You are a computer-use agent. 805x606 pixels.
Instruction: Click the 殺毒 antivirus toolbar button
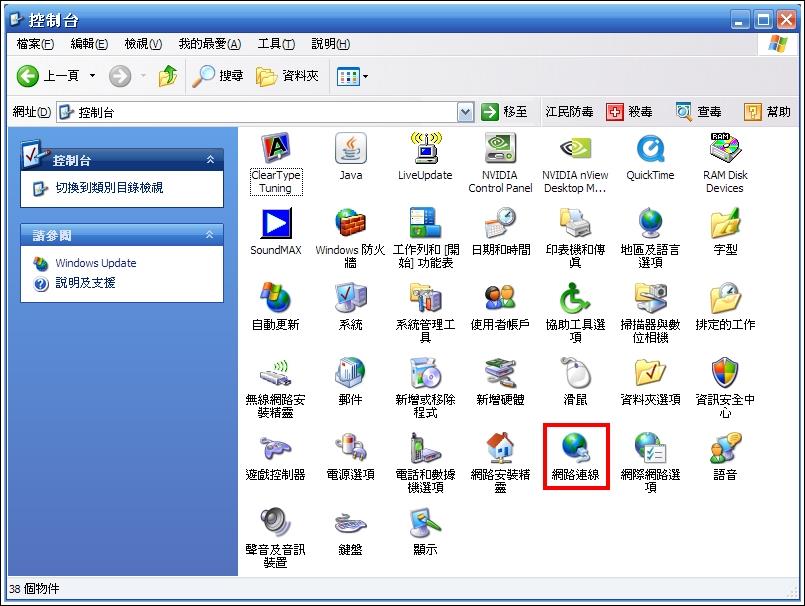629,112
